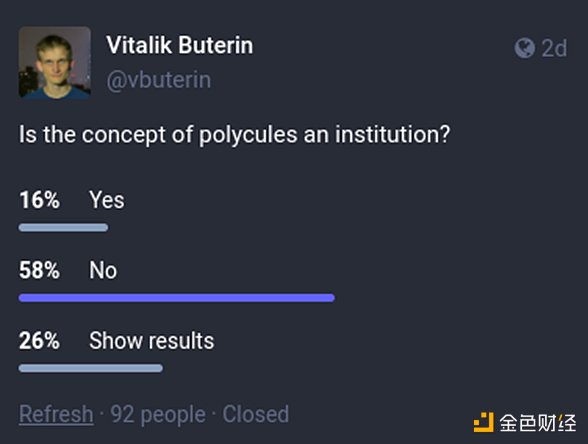
Task: Click the 26% percentage label
Action: point(39,340)
